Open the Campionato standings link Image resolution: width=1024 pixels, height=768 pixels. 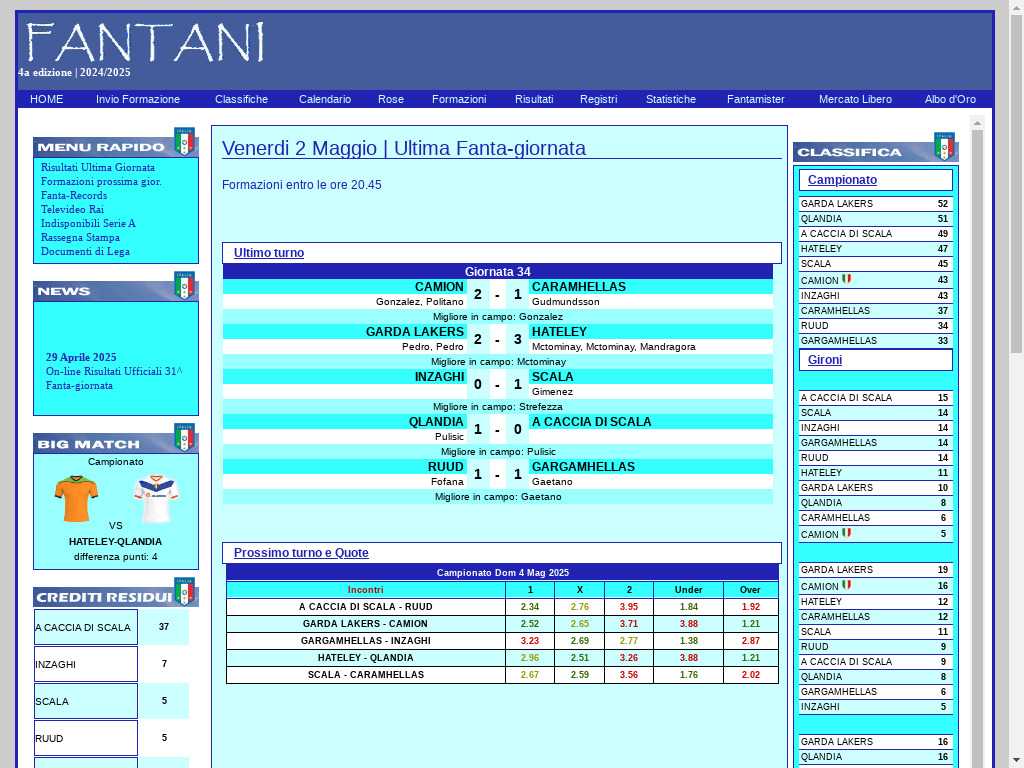(x=842, y=180)
